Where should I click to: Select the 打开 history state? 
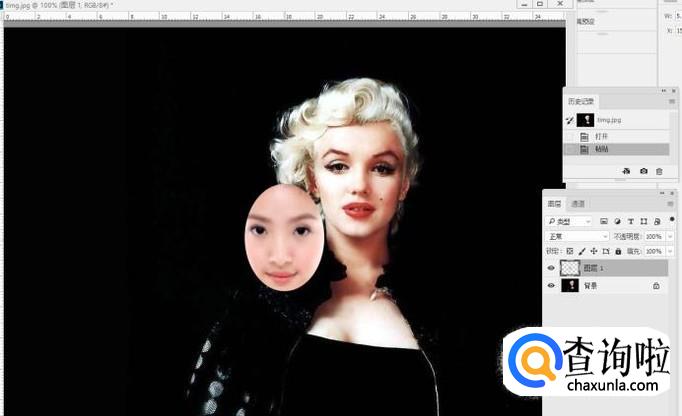[617, 137]
